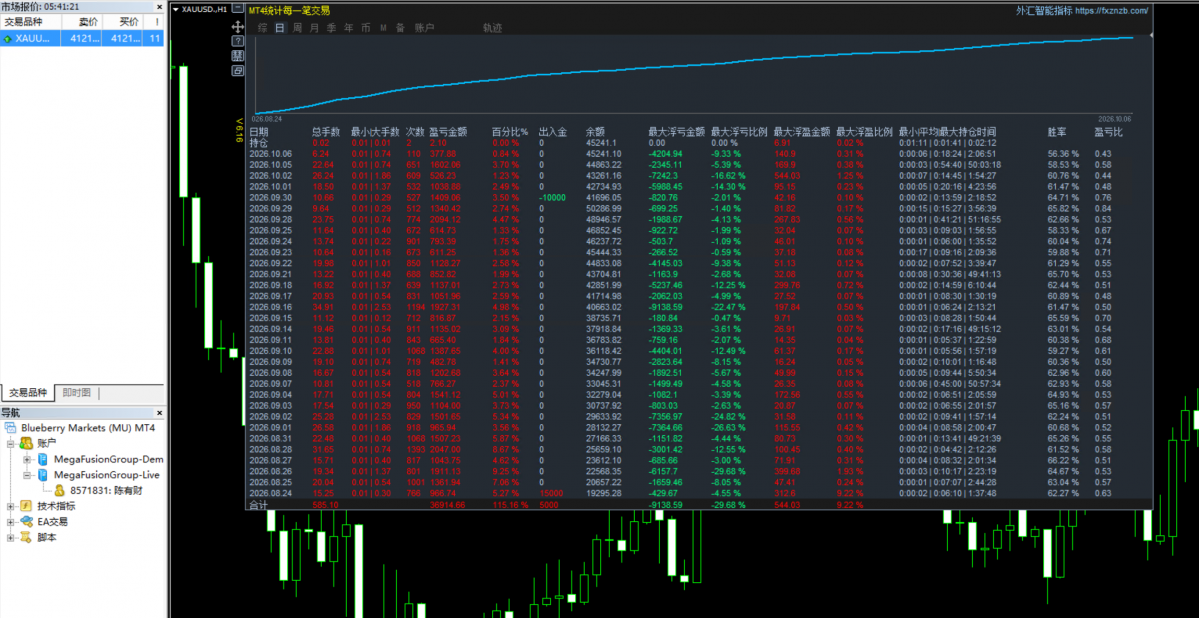Viewport: 1199px width, 618px height.
Task: Open the XAUUSD.,H1 chart dropdown arrow
Action: tap(176, 10)
